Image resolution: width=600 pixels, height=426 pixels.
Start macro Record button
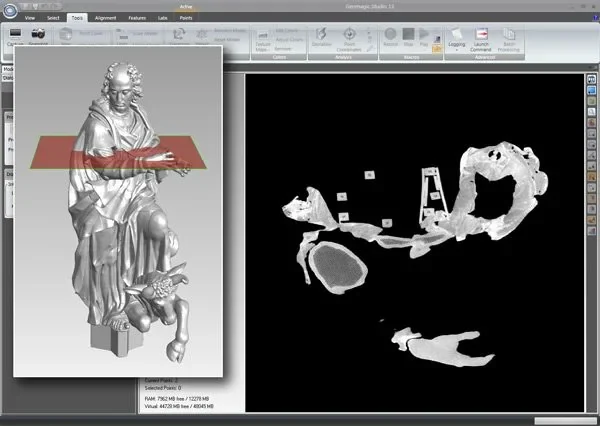[x=390, y=37]
